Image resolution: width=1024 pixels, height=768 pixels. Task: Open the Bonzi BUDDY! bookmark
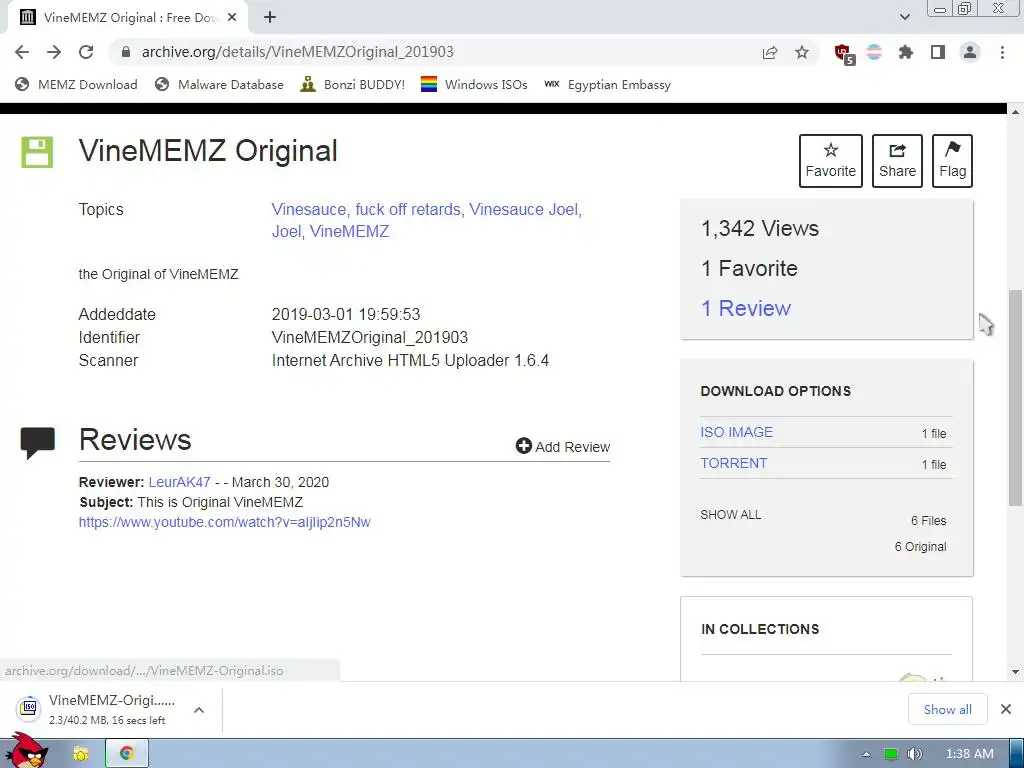click(353, 84)
